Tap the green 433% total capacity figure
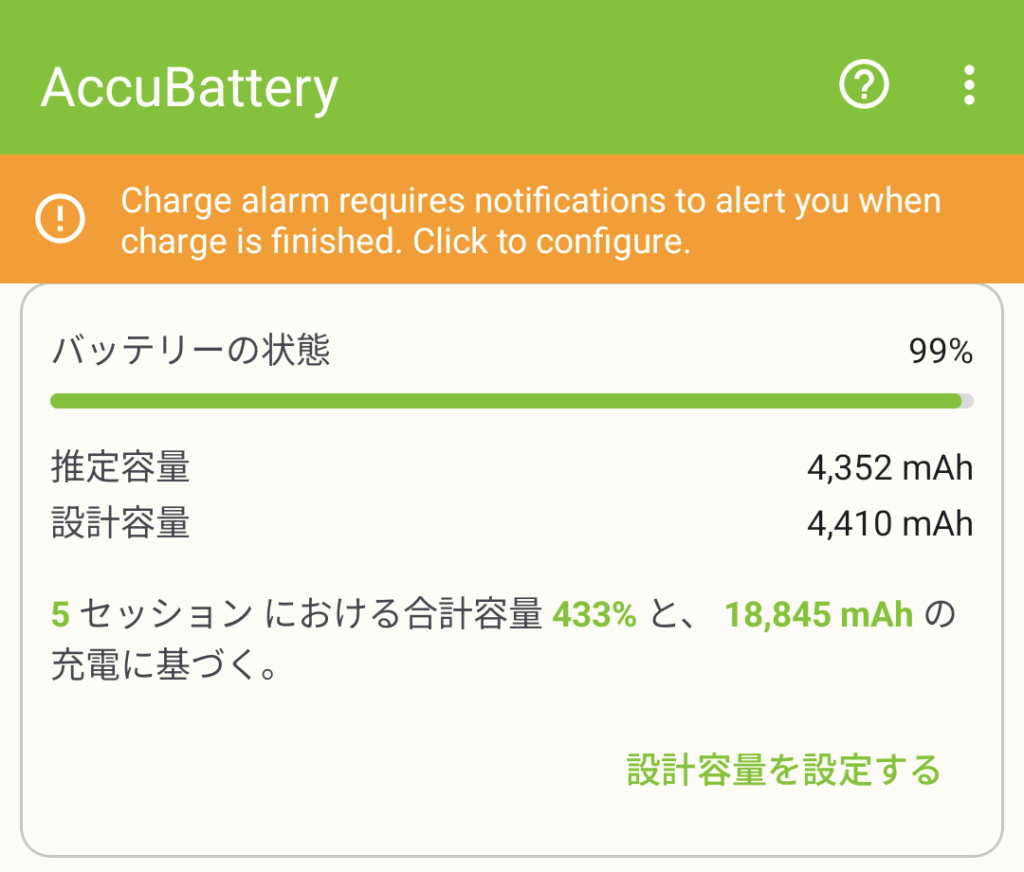 click(x=594, y=615)
